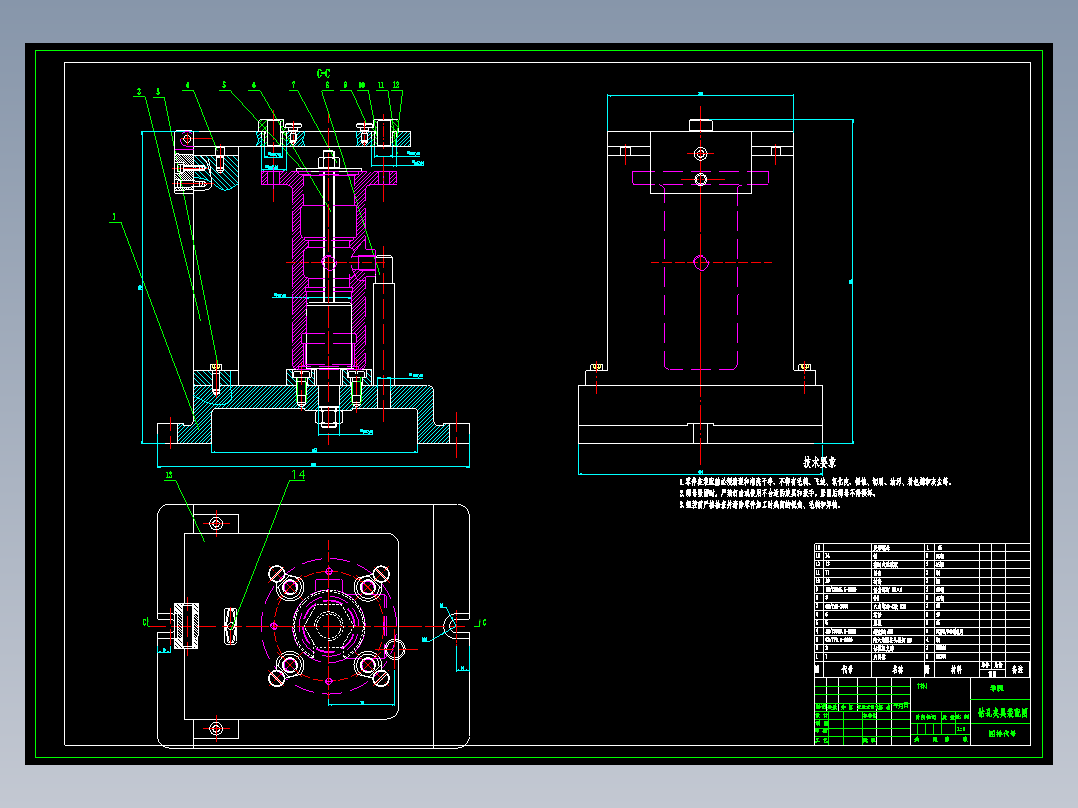Select part balloon number 7
The width and height of the screenshot is (1078, 808).
point(294,85)
